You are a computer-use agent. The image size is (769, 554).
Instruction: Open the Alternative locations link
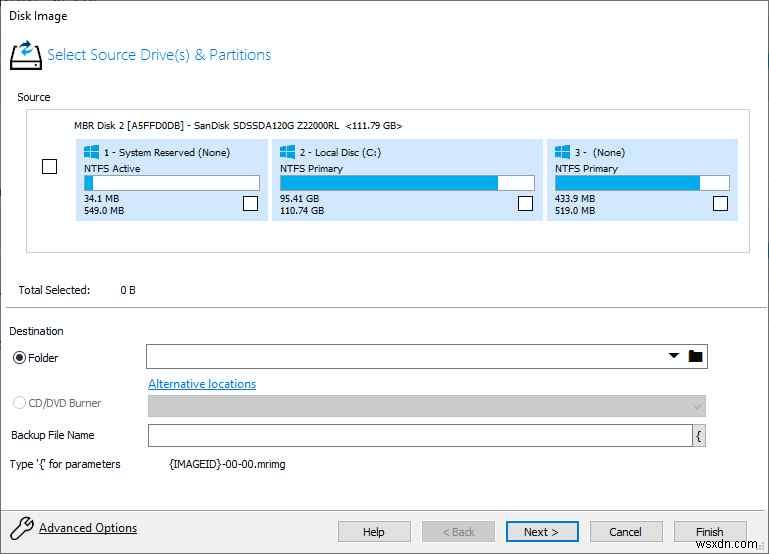tap(202, 384)
